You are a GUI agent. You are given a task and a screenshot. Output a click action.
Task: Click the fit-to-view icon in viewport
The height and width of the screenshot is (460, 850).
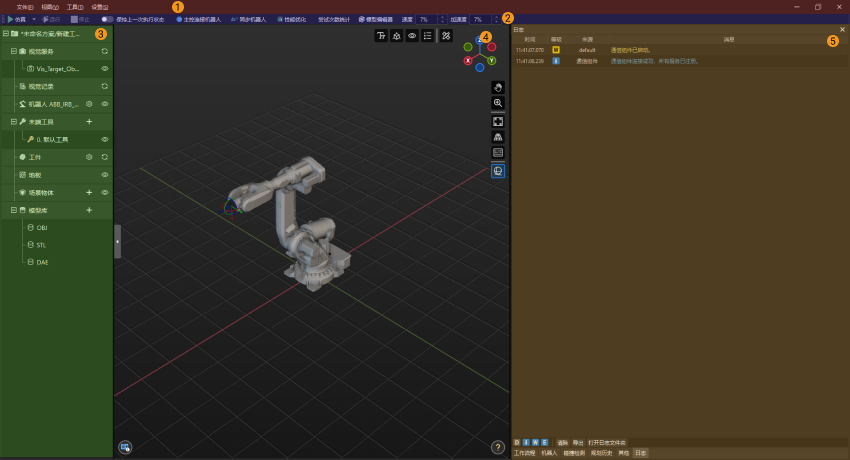[498, 121]
